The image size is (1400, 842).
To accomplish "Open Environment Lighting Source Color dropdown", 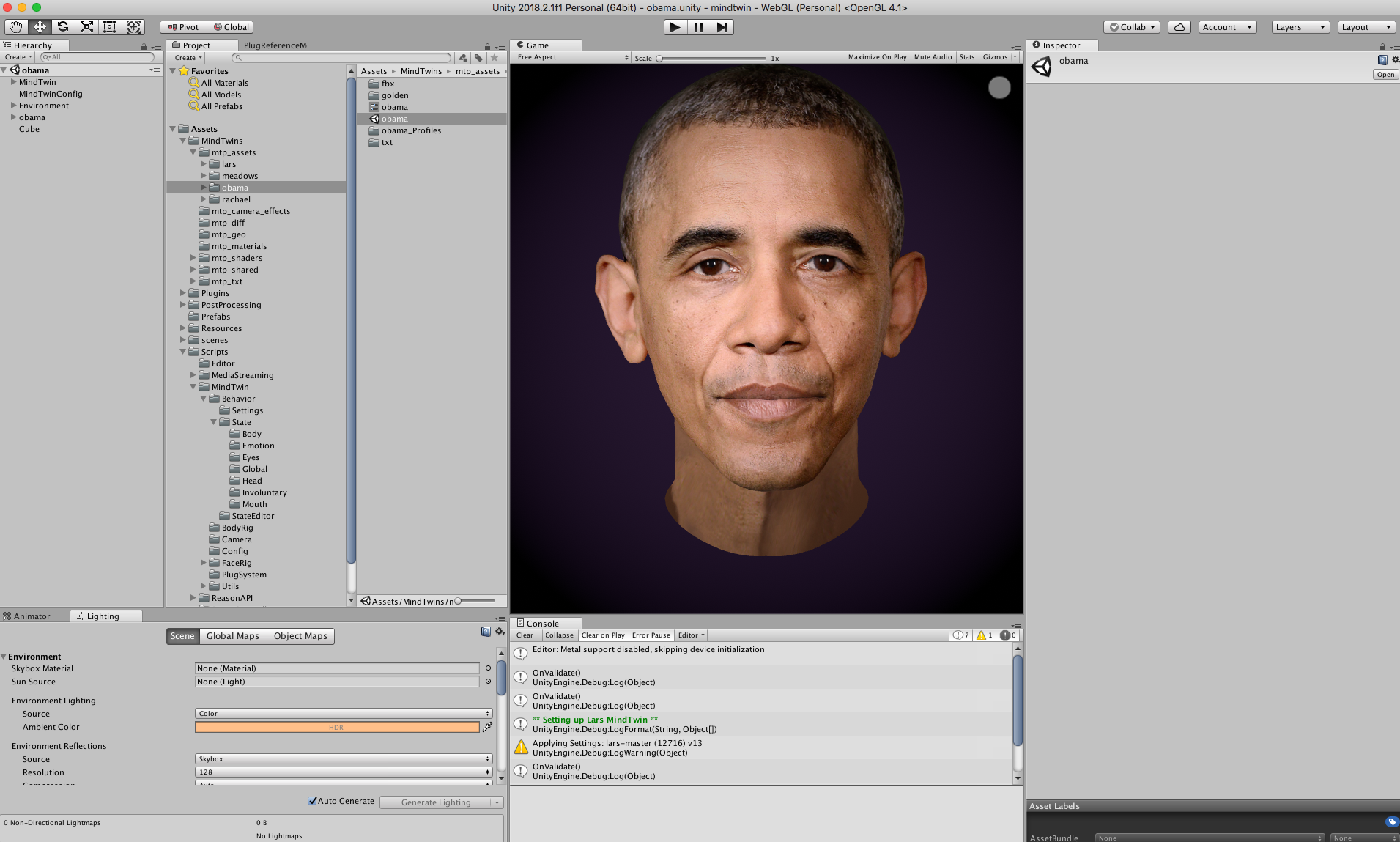I will coord(344,714).
